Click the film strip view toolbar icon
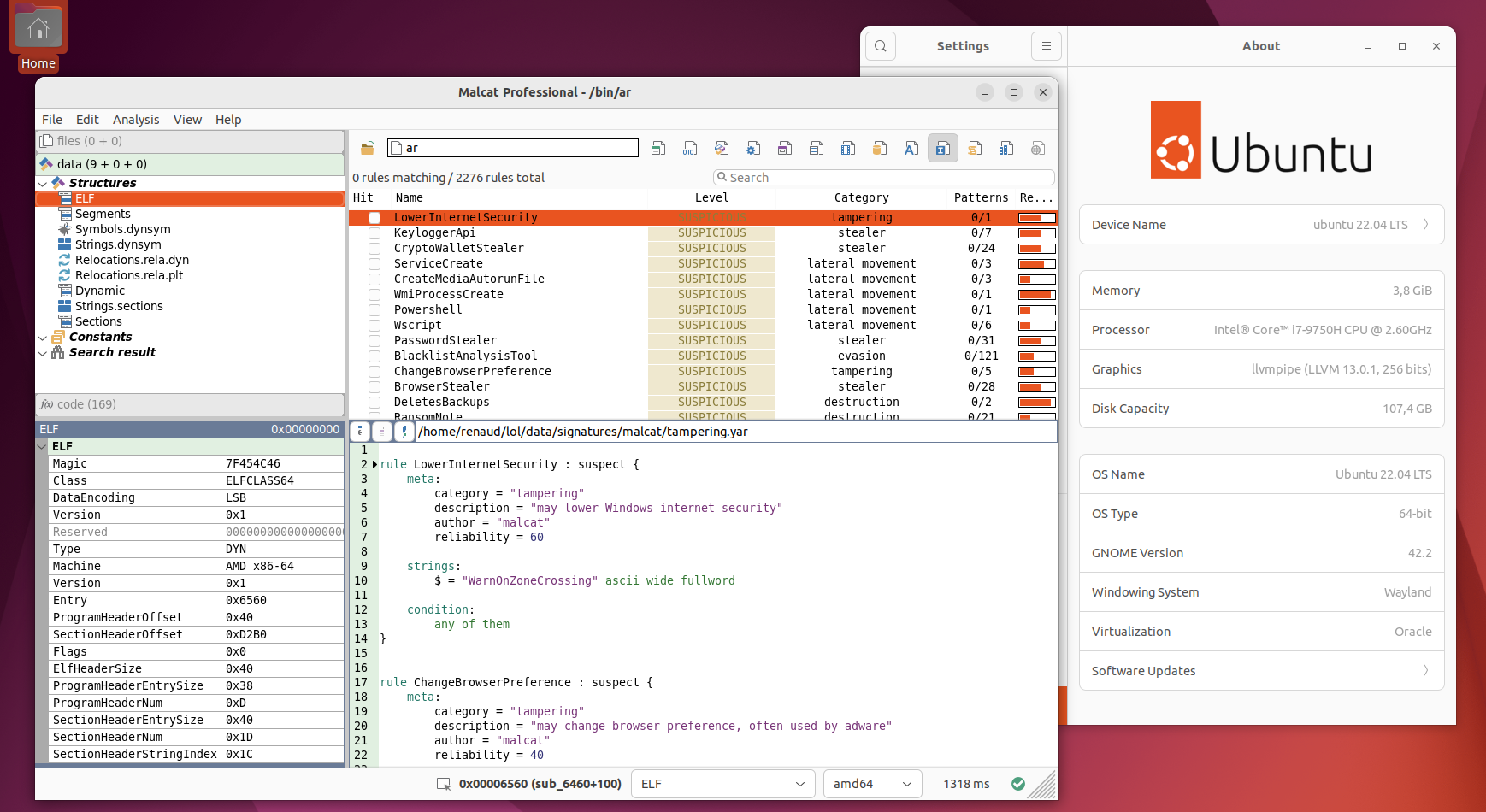 pos(848,149)
